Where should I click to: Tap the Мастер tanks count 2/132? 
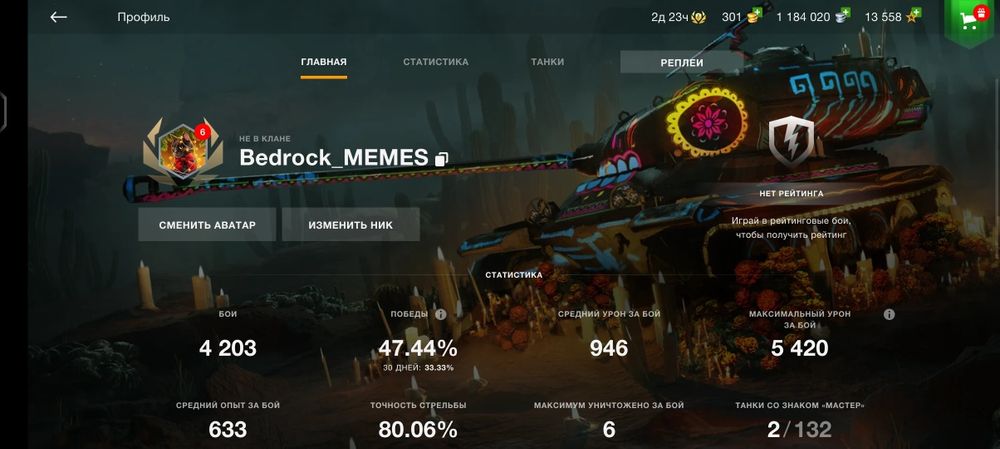pos(799,429)
